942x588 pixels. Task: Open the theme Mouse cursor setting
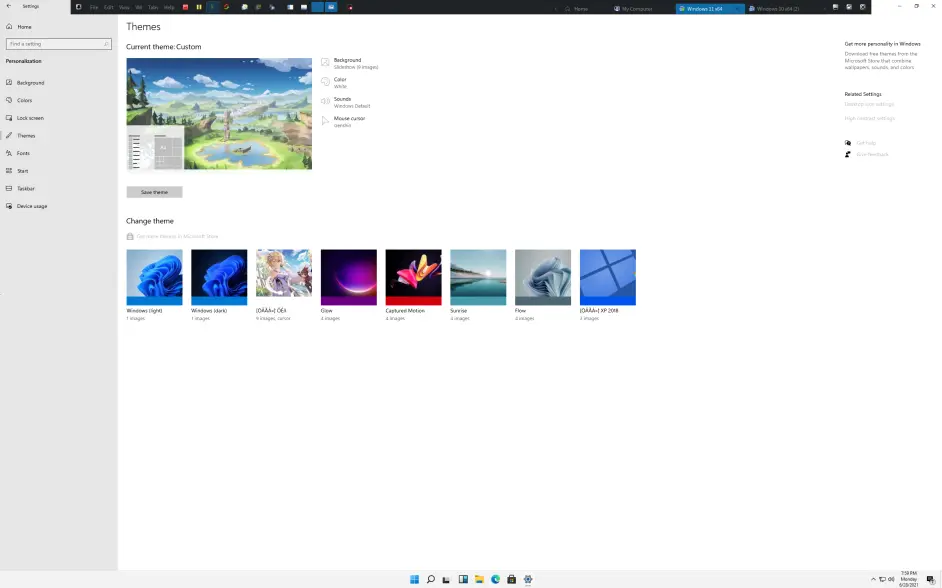point(343,121)
